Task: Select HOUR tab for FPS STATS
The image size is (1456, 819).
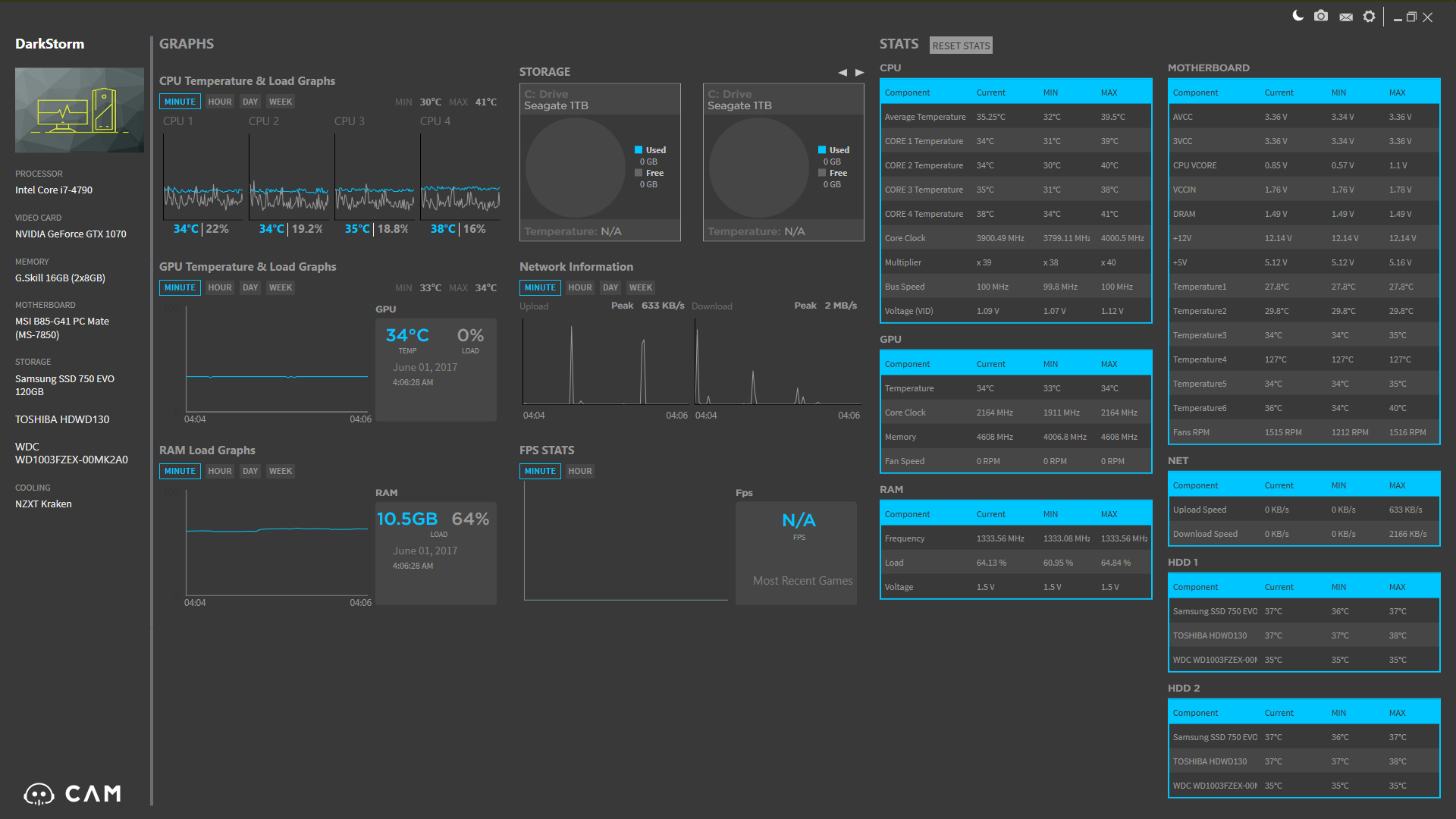Action: (x=580, y=471)
